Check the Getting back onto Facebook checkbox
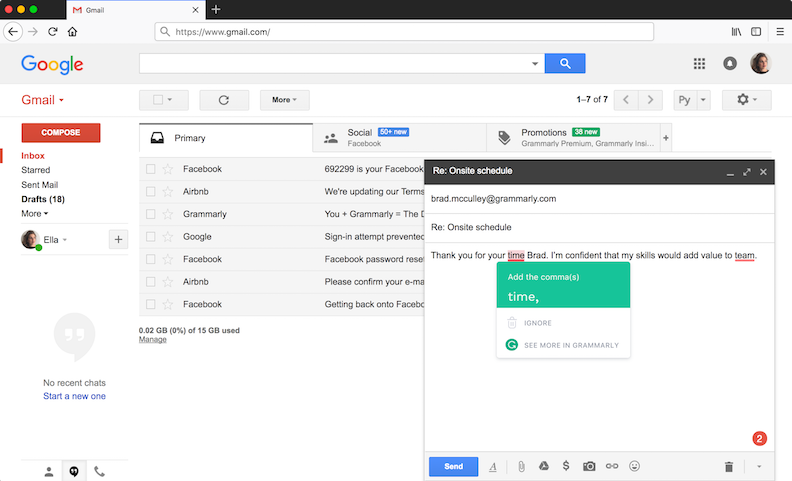 click(151, 304)
